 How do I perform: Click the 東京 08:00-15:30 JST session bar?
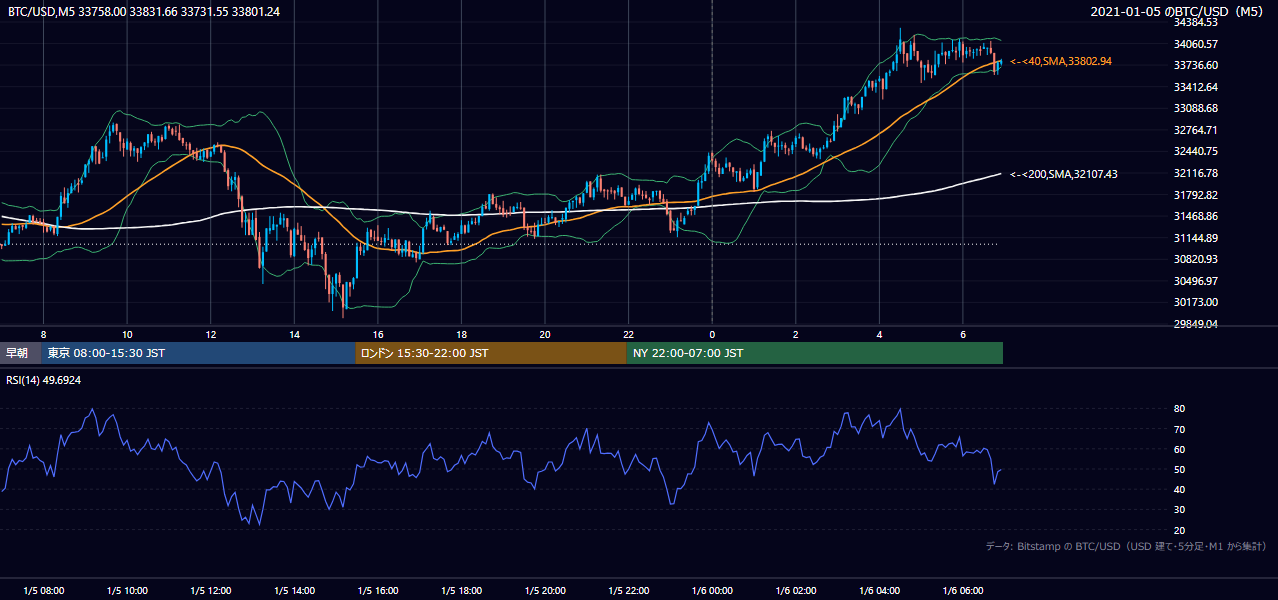198,353
